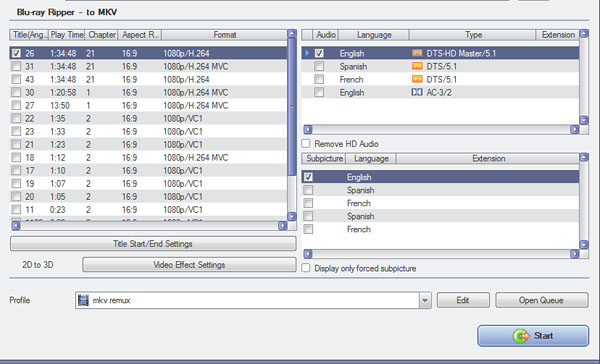Click the Play Time column header
The width and height of the screenshot is (600, 364).
pos(67,35)
